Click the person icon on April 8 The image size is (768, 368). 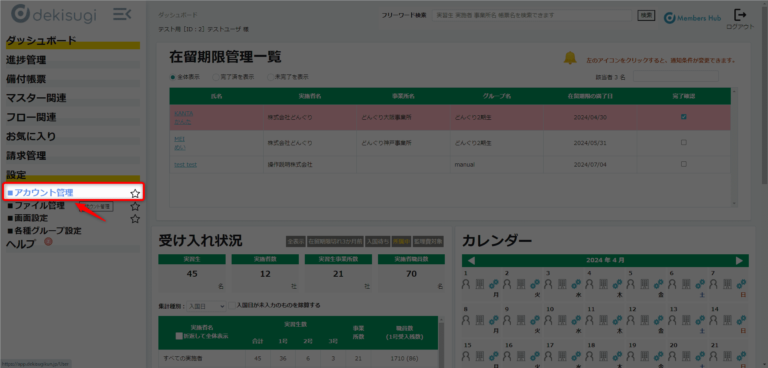click(x=467, y=319)
